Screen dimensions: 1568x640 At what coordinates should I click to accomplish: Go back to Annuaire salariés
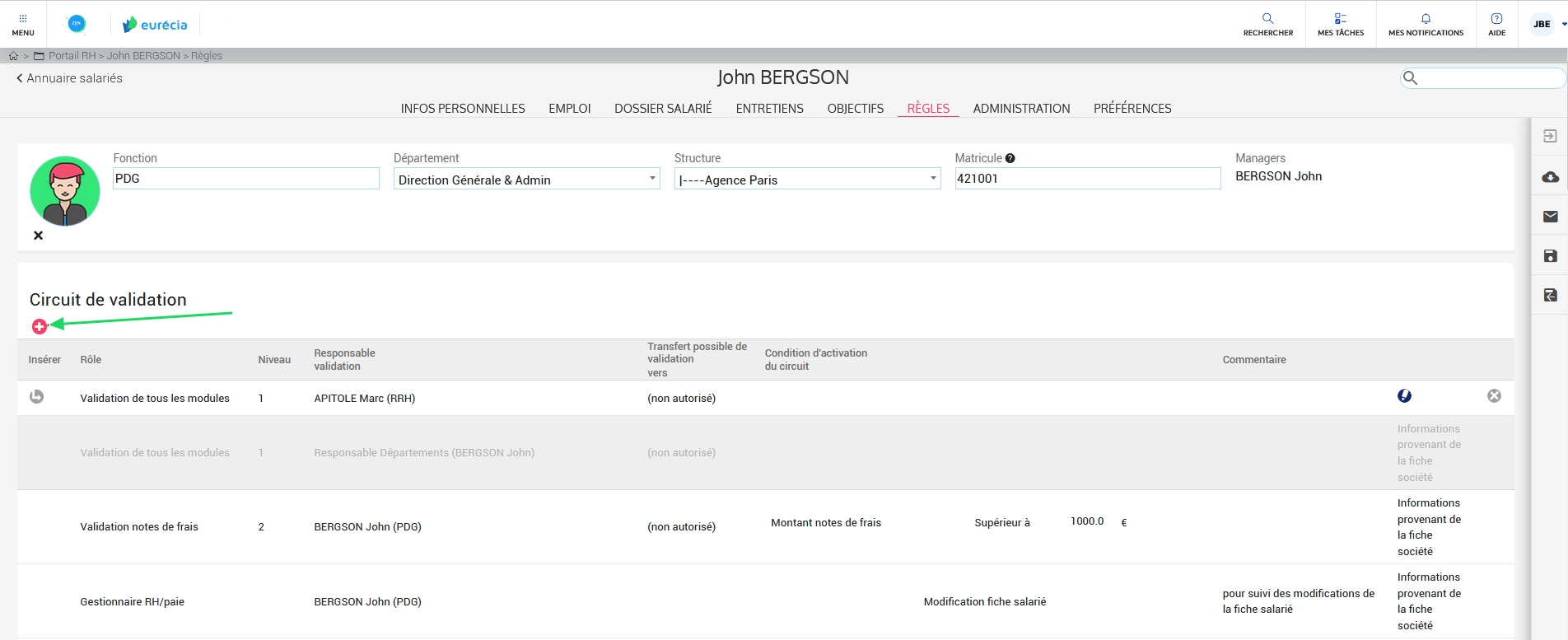click(69, 78)
